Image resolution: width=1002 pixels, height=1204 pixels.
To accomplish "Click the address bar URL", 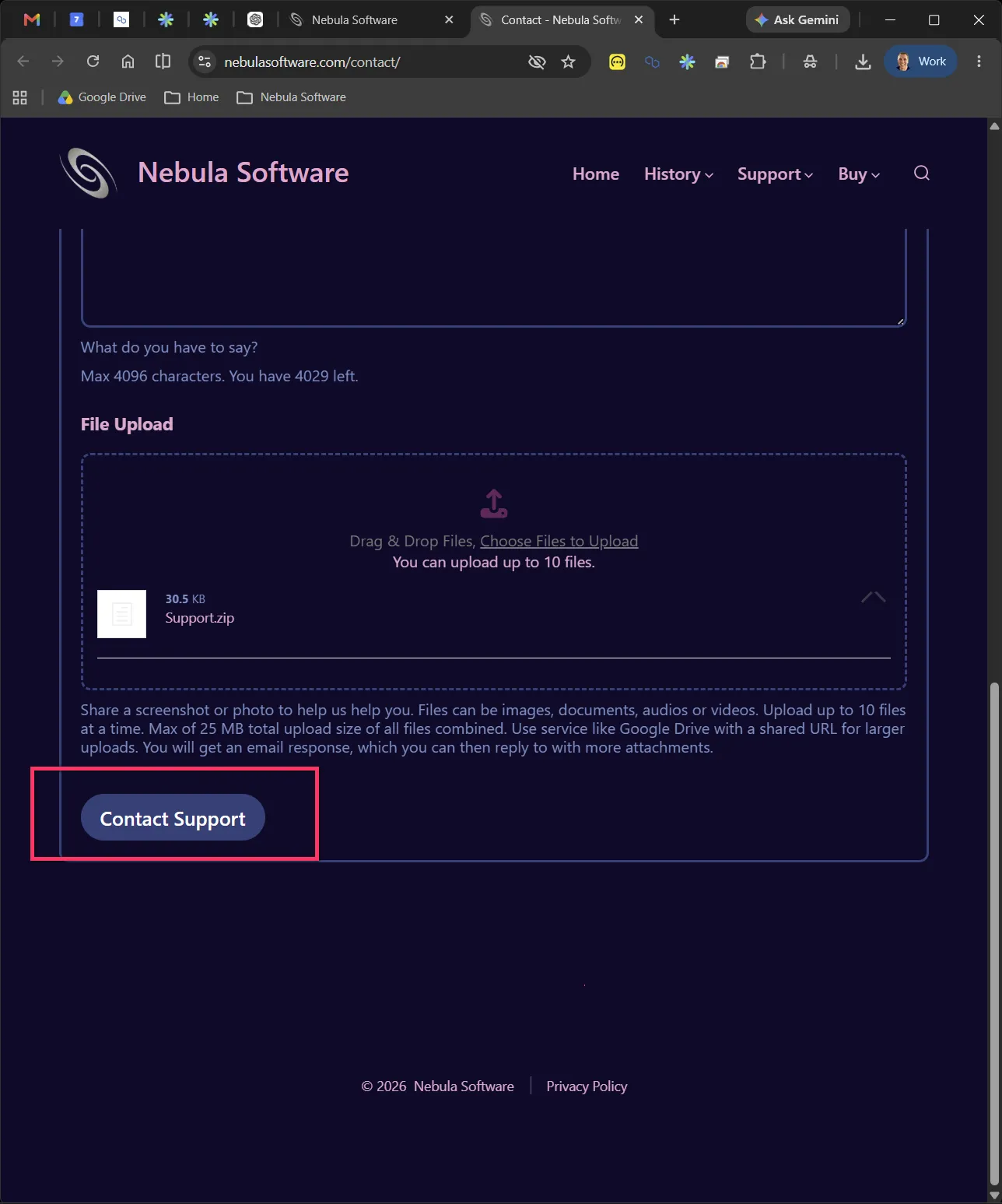I will pyautogui.click(x=312, y=62).
